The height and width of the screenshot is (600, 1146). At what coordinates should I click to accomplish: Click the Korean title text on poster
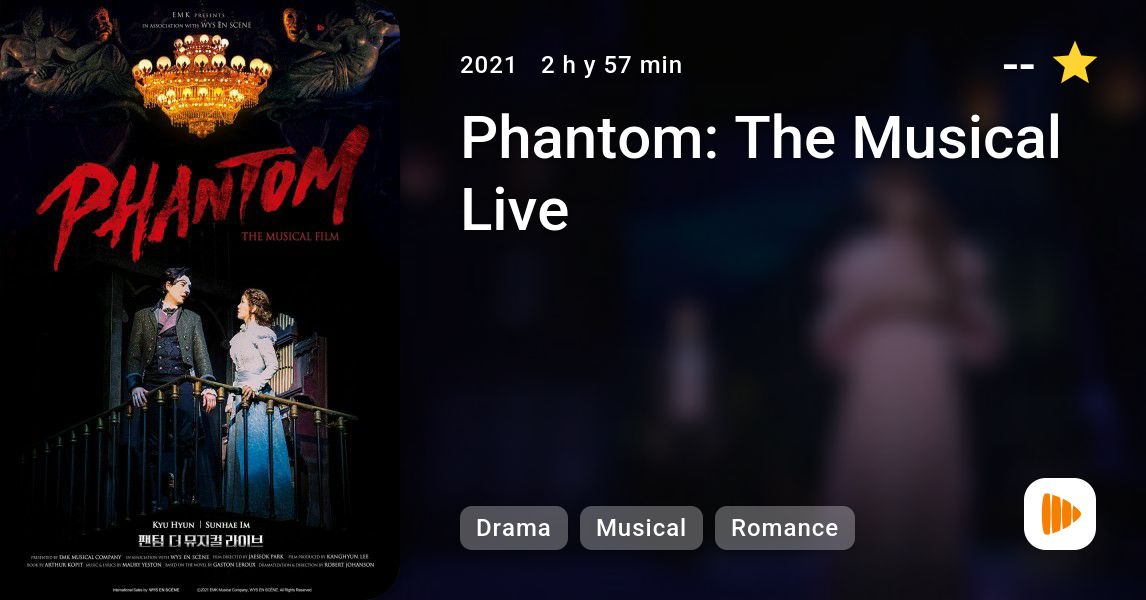tap(200, 541)
